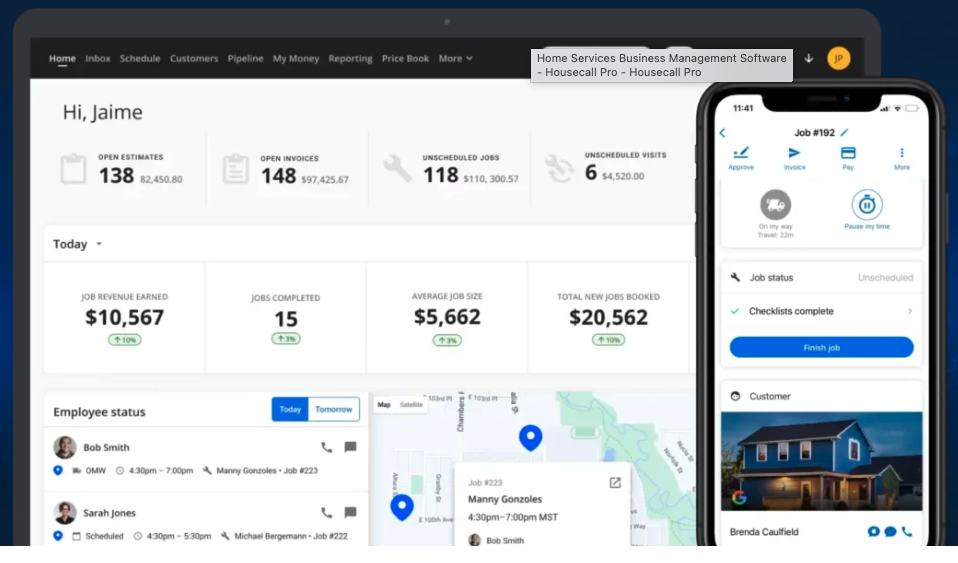Message Sarah Jones using chat icon
Image resolution: width=958 pixels, height=563 pixels.
(350, 512)
